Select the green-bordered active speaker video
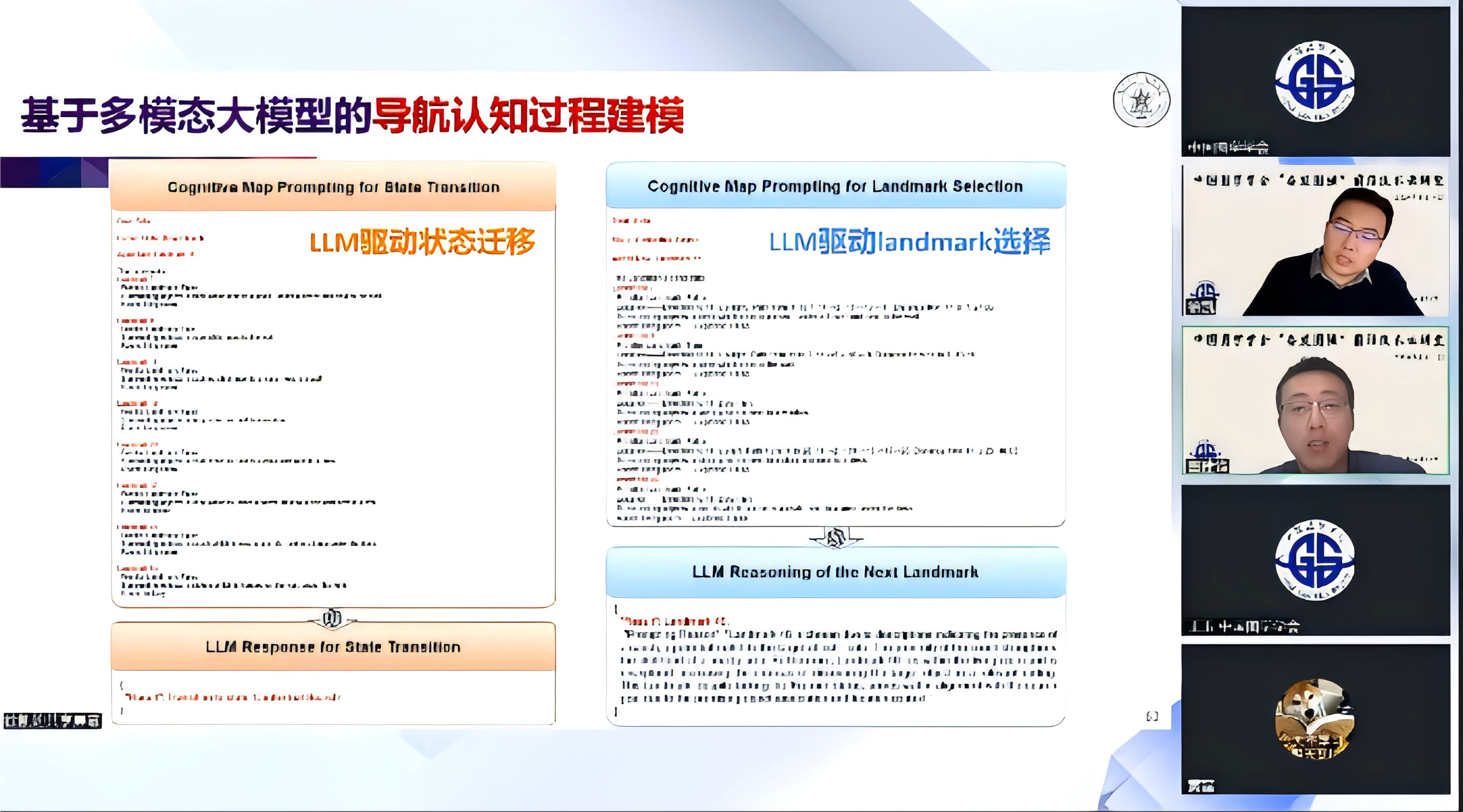 [1316, 401]
